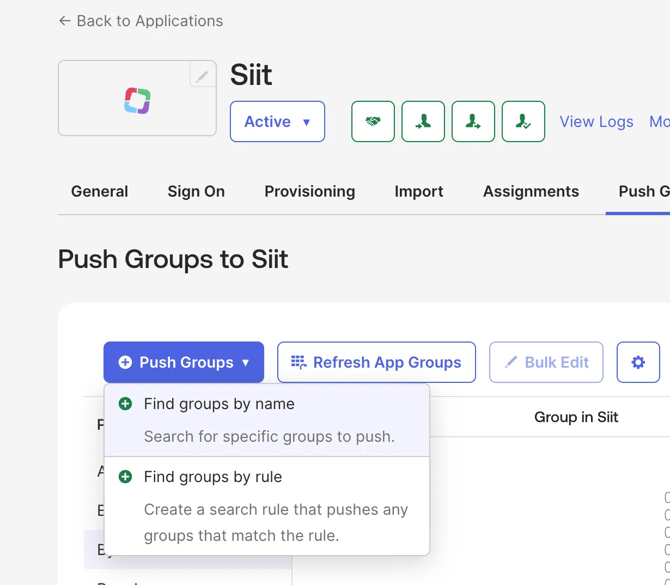Image resolution: width=670 pixels, height=585 pixels.
Task: Switch to the General tab
Action: [99, 191]
